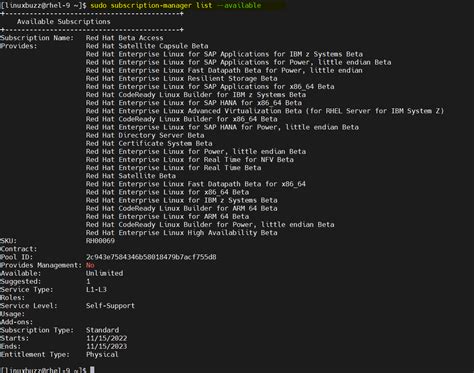Click the end date 11/15/2023
Image resolution: width=474 pixels, height=373 pixels.
[106, 346]
